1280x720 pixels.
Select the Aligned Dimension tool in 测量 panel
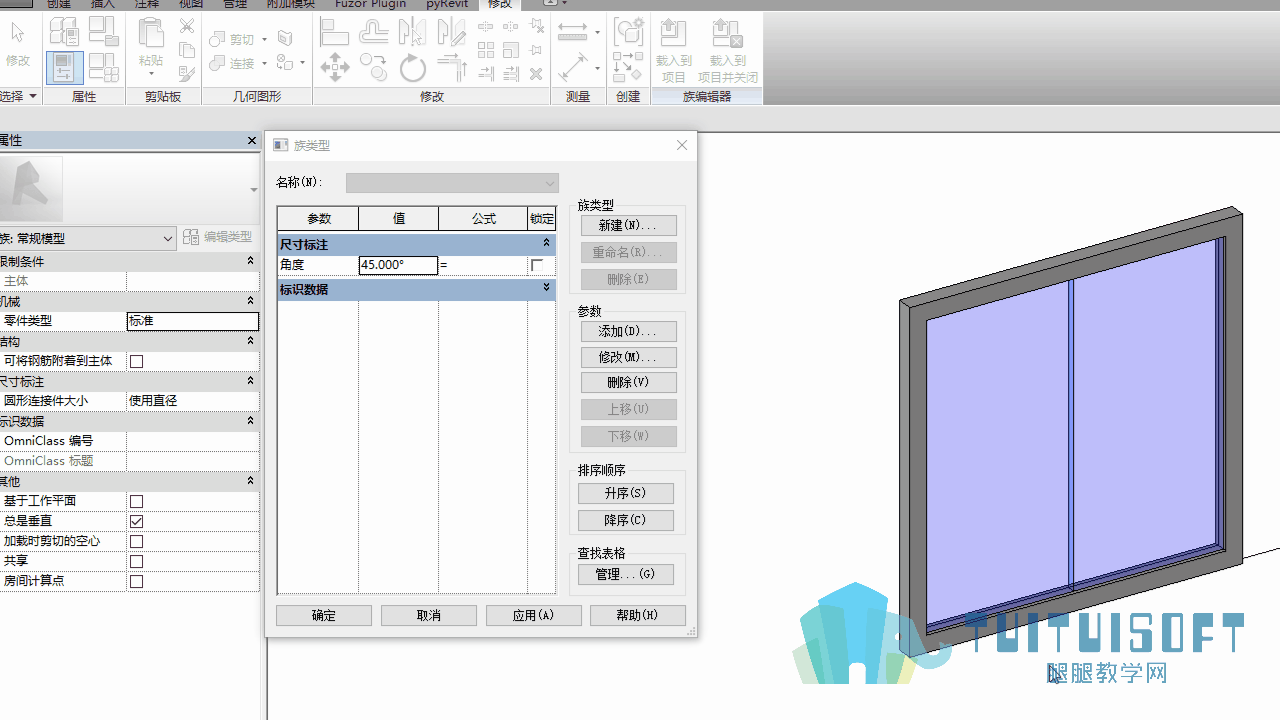(x=573, y=32)
